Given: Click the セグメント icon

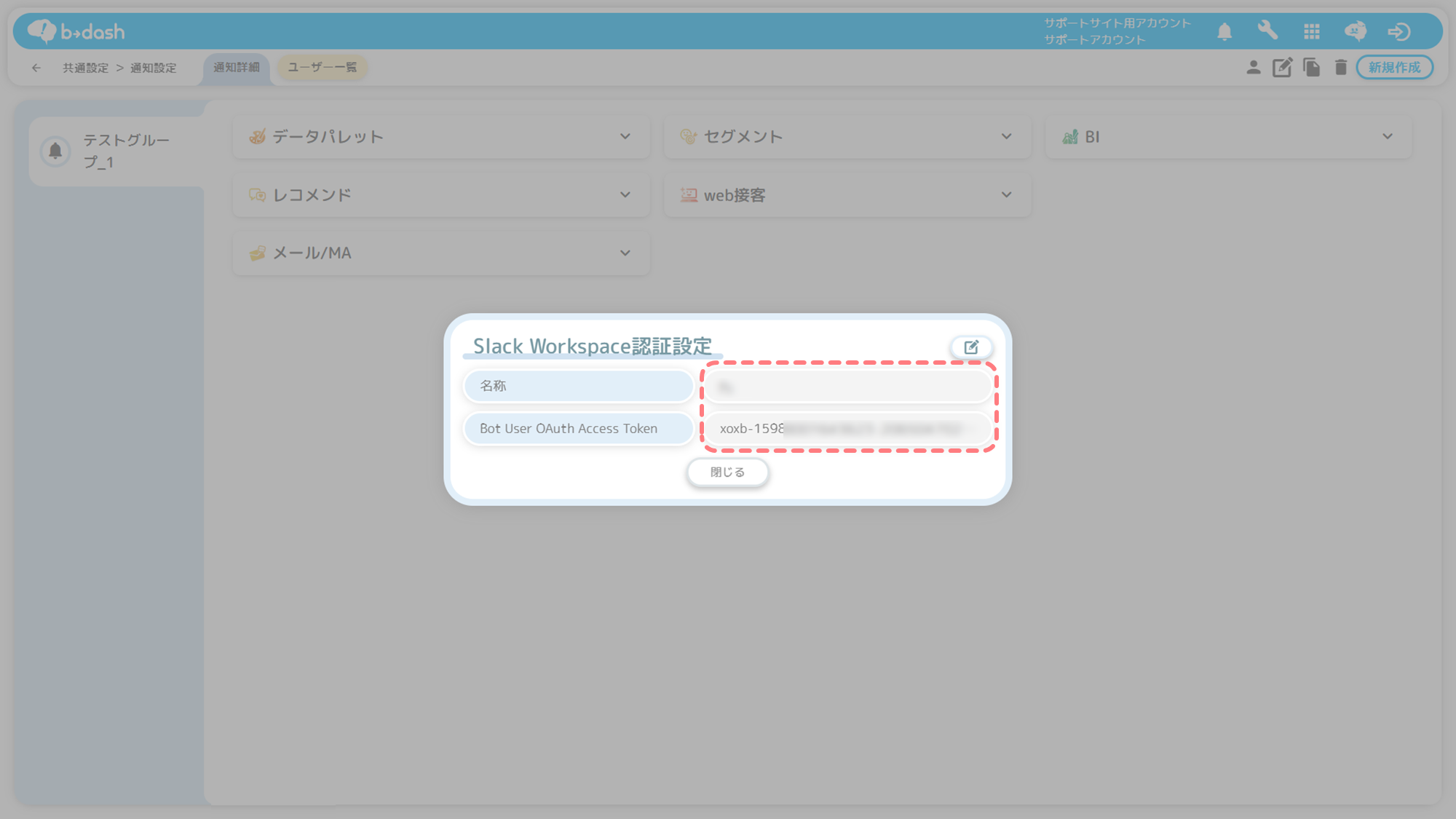Looking at the screenshot, I should 688,136.
